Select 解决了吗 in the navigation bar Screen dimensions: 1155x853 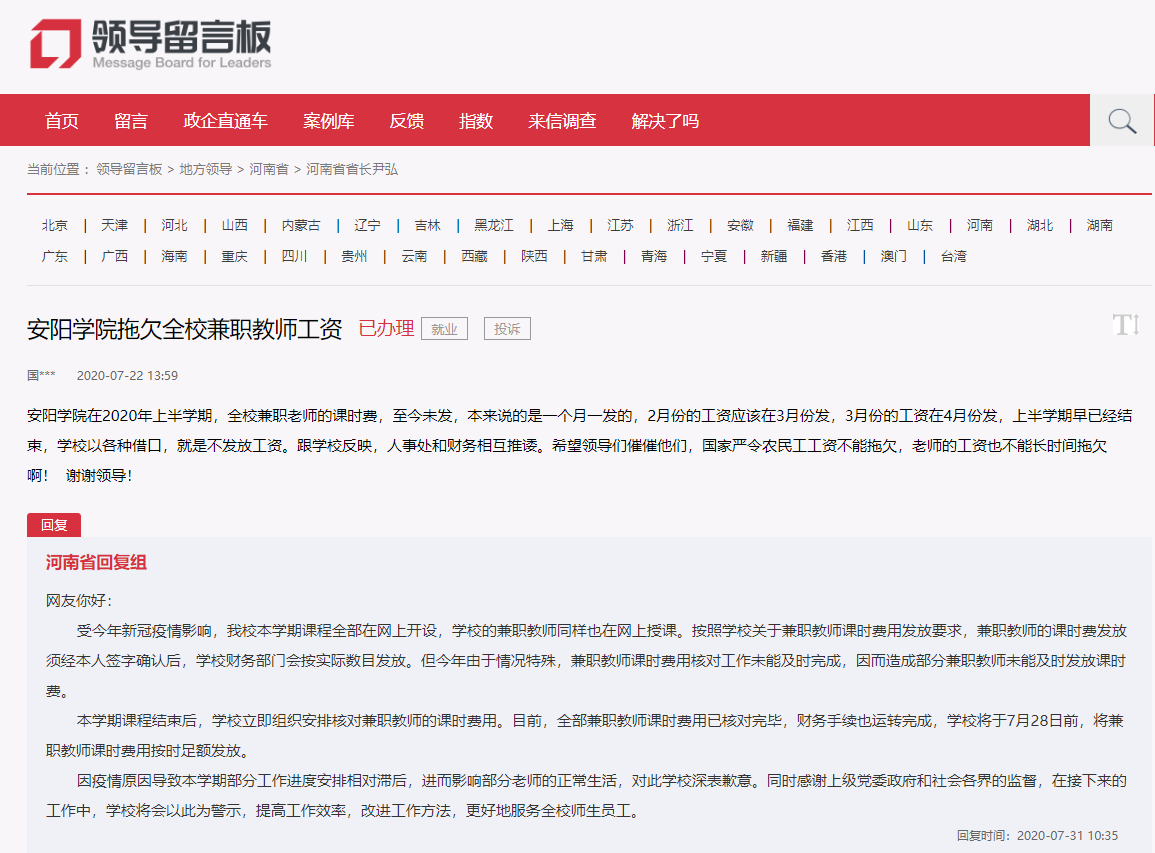tap(665, 121)
